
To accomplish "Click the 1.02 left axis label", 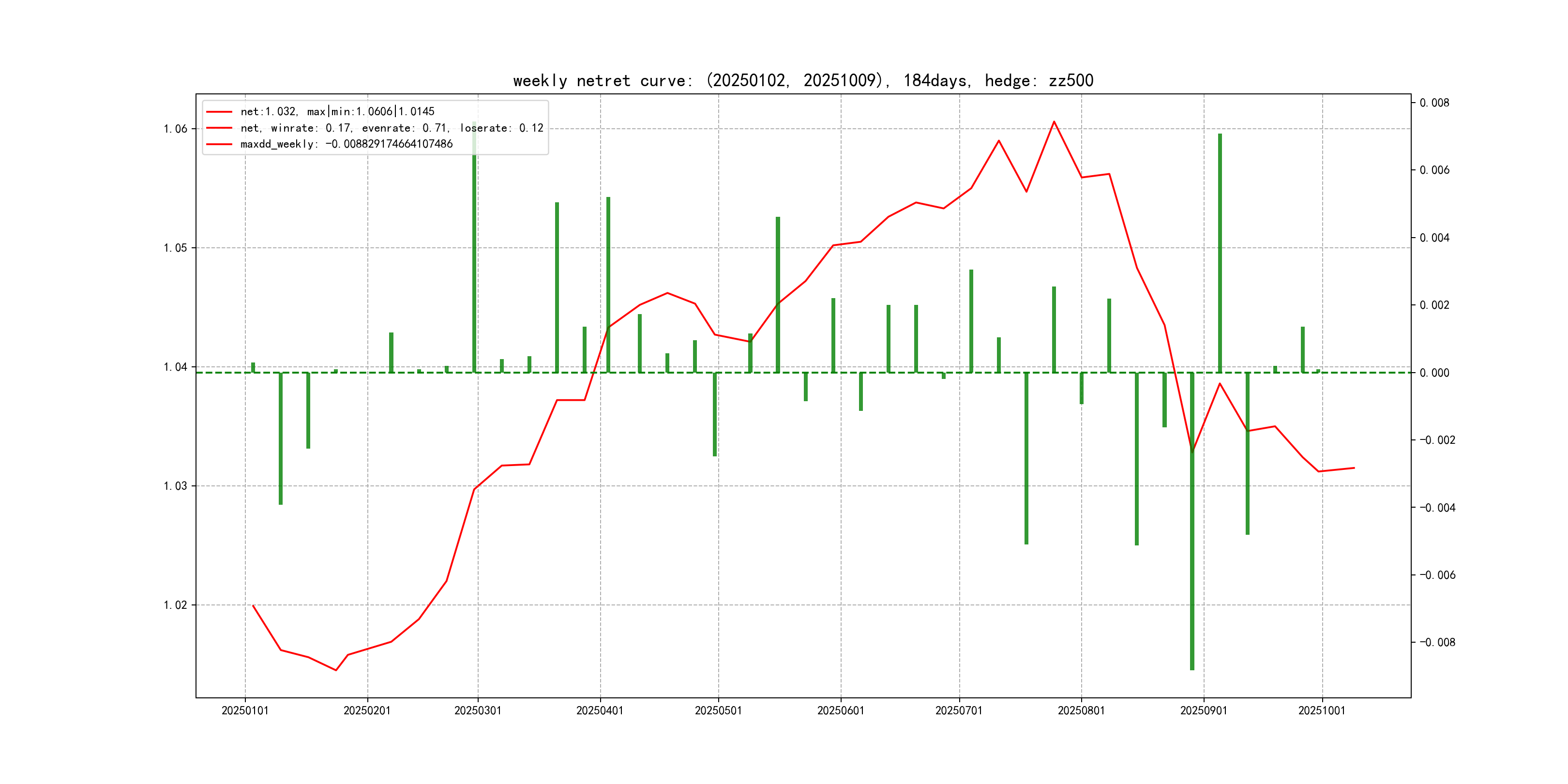I will tap(175, 605).
